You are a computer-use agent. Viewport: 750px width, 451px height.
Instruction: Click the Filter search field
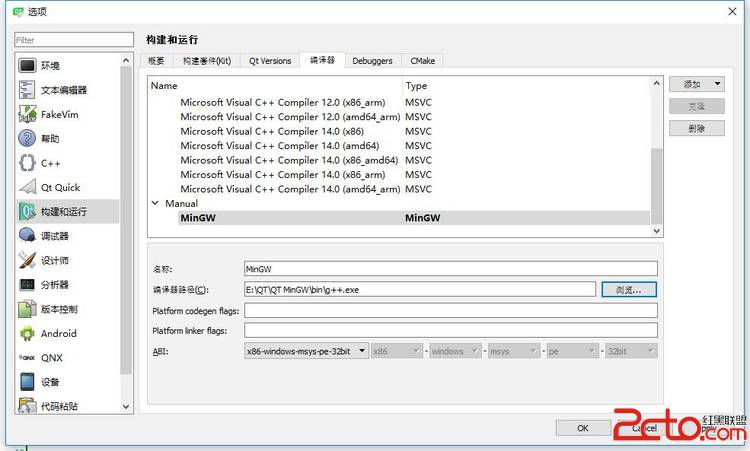tap(74, 40)
